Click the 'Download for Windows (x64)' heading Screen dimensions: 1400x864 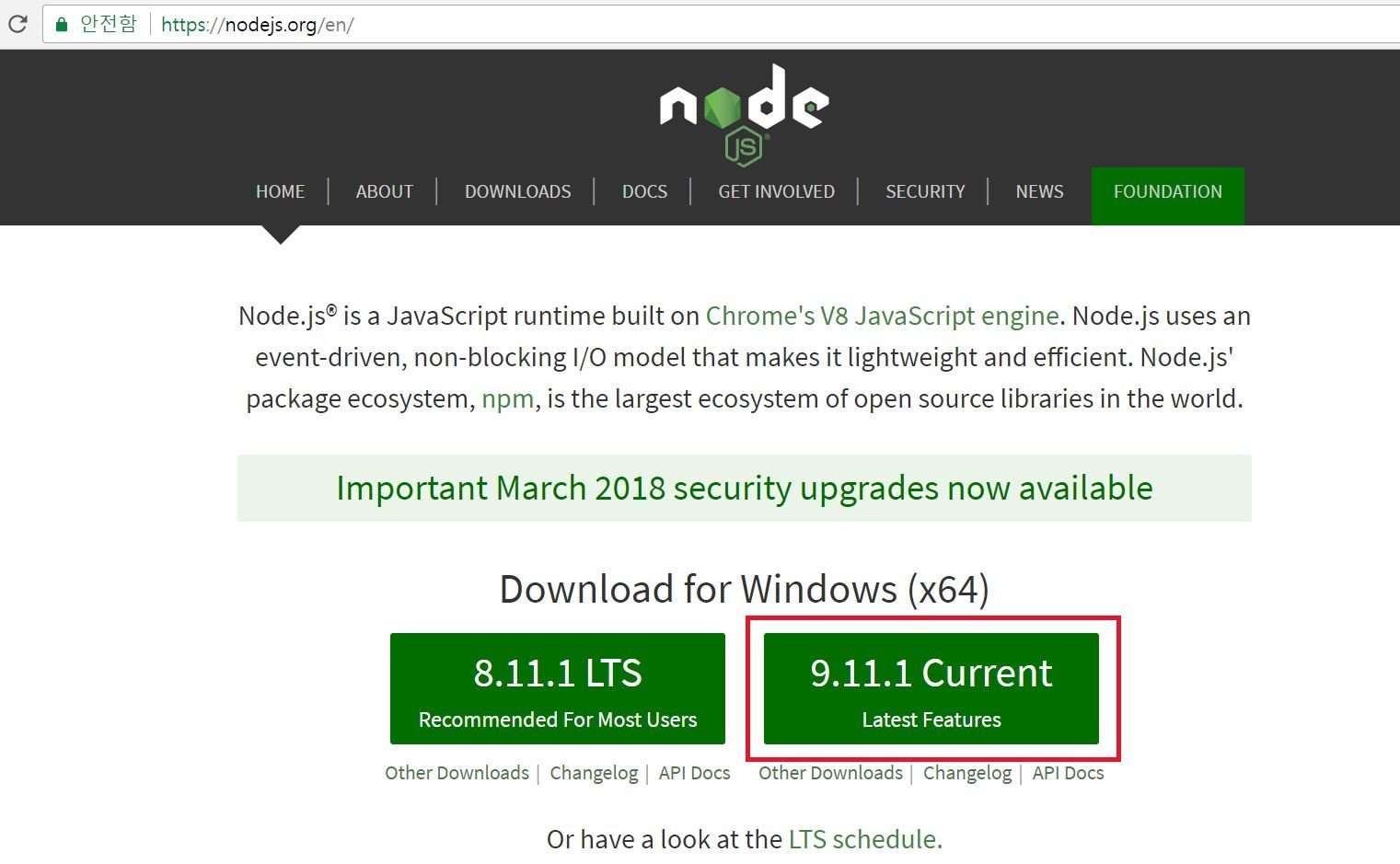pos(744,590)
